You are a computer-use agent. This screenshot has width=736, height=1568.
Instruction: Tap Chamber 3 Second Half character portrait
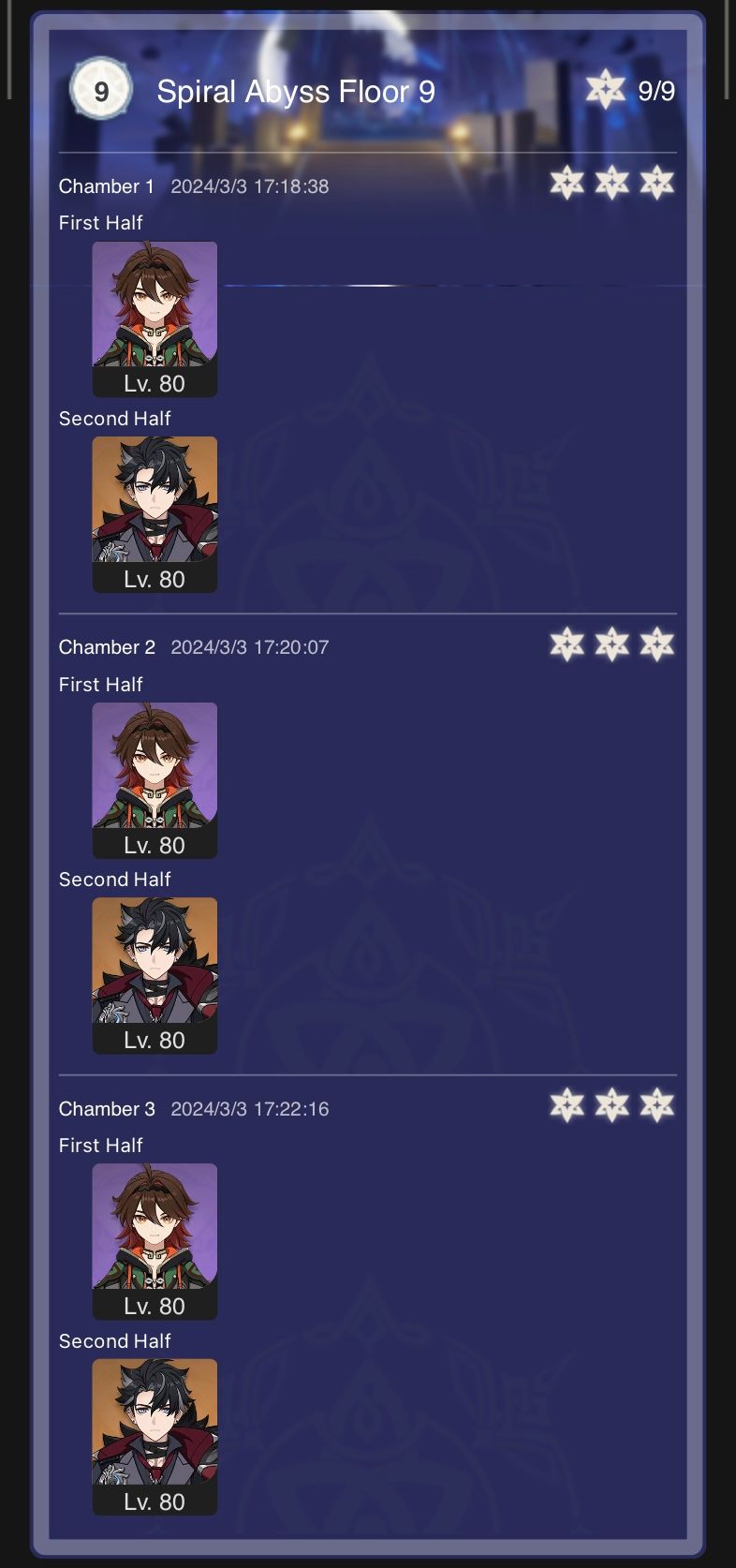click(155, 1437)
